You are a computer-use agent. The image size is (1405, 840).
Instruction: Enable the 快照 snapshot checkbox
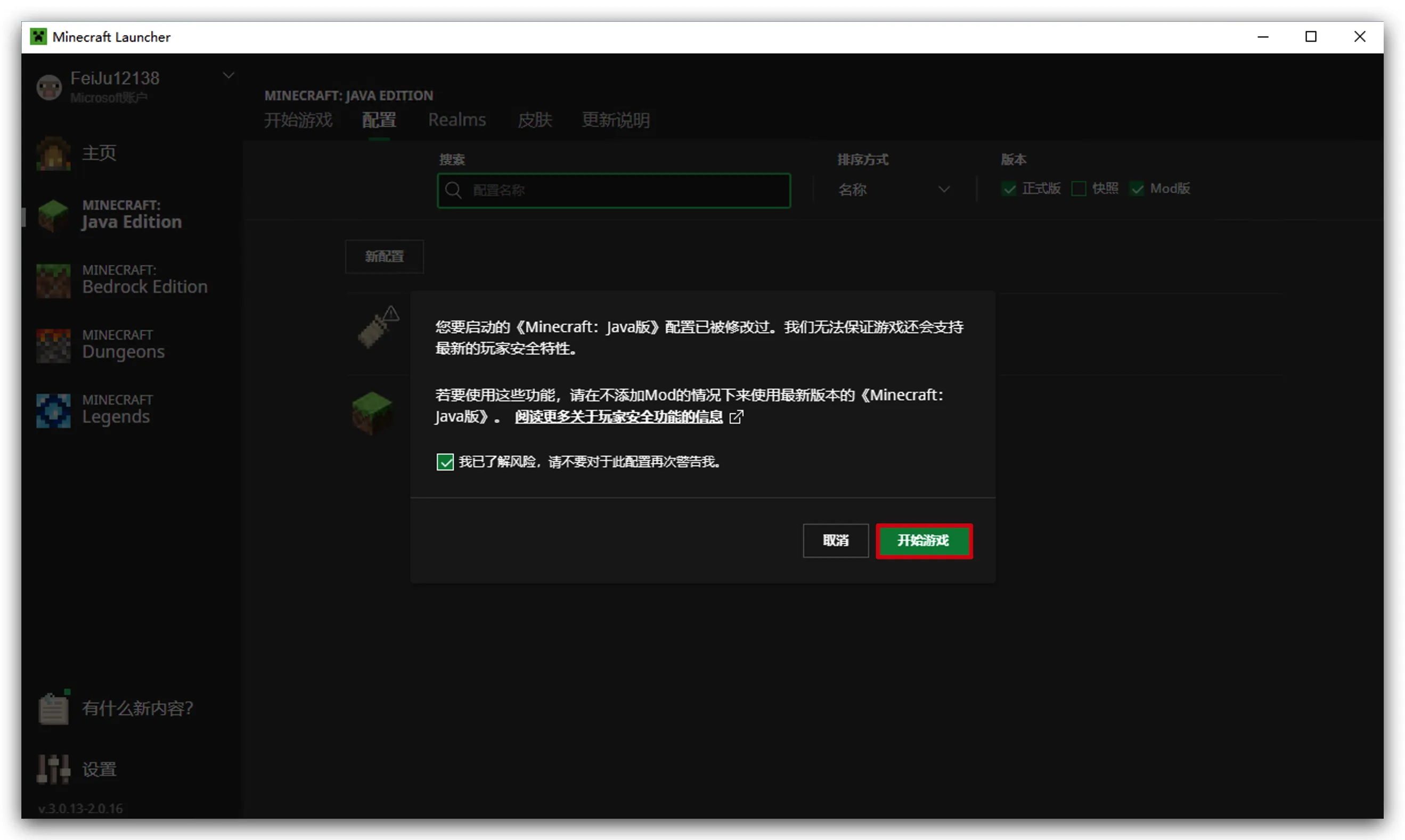coord(1078,188)
